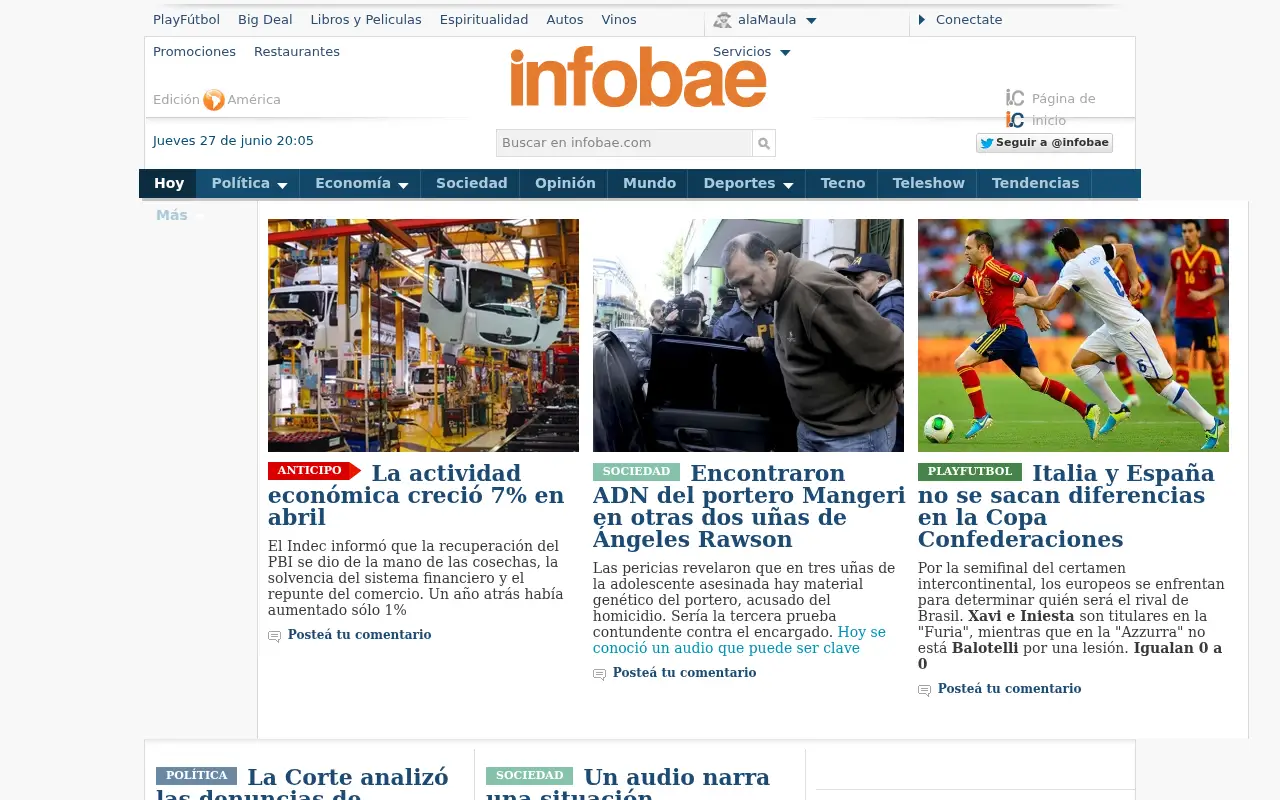Open the PlayFútbol top link

pos(186,20)
